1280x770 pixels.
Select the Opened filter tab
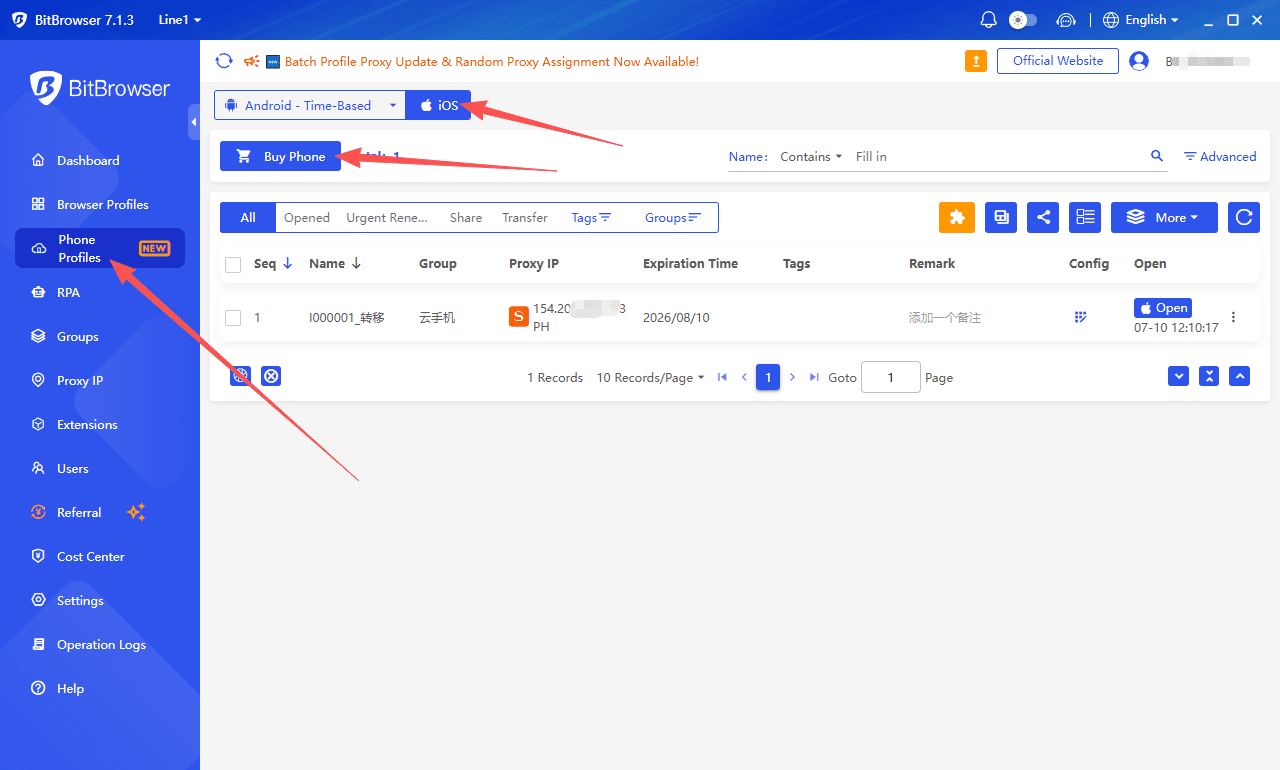pyautogui.click(x=307, y=217)
